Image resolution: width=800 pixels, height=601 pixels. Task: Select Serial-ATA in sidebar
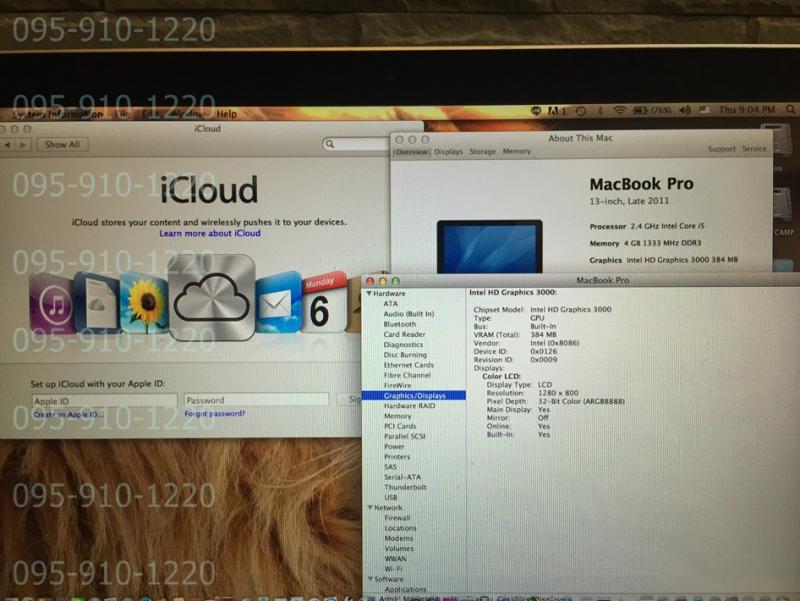pos(403,477)
